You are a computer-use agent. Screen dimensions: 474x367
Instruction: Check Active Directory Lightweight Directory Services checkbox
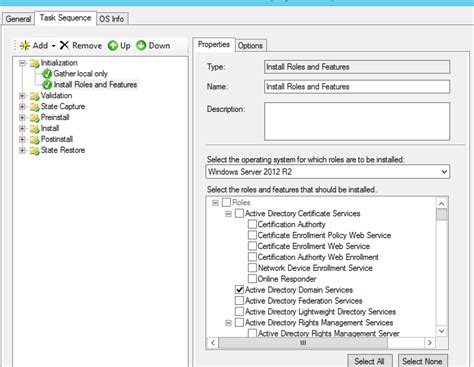[x=239, y=312]
